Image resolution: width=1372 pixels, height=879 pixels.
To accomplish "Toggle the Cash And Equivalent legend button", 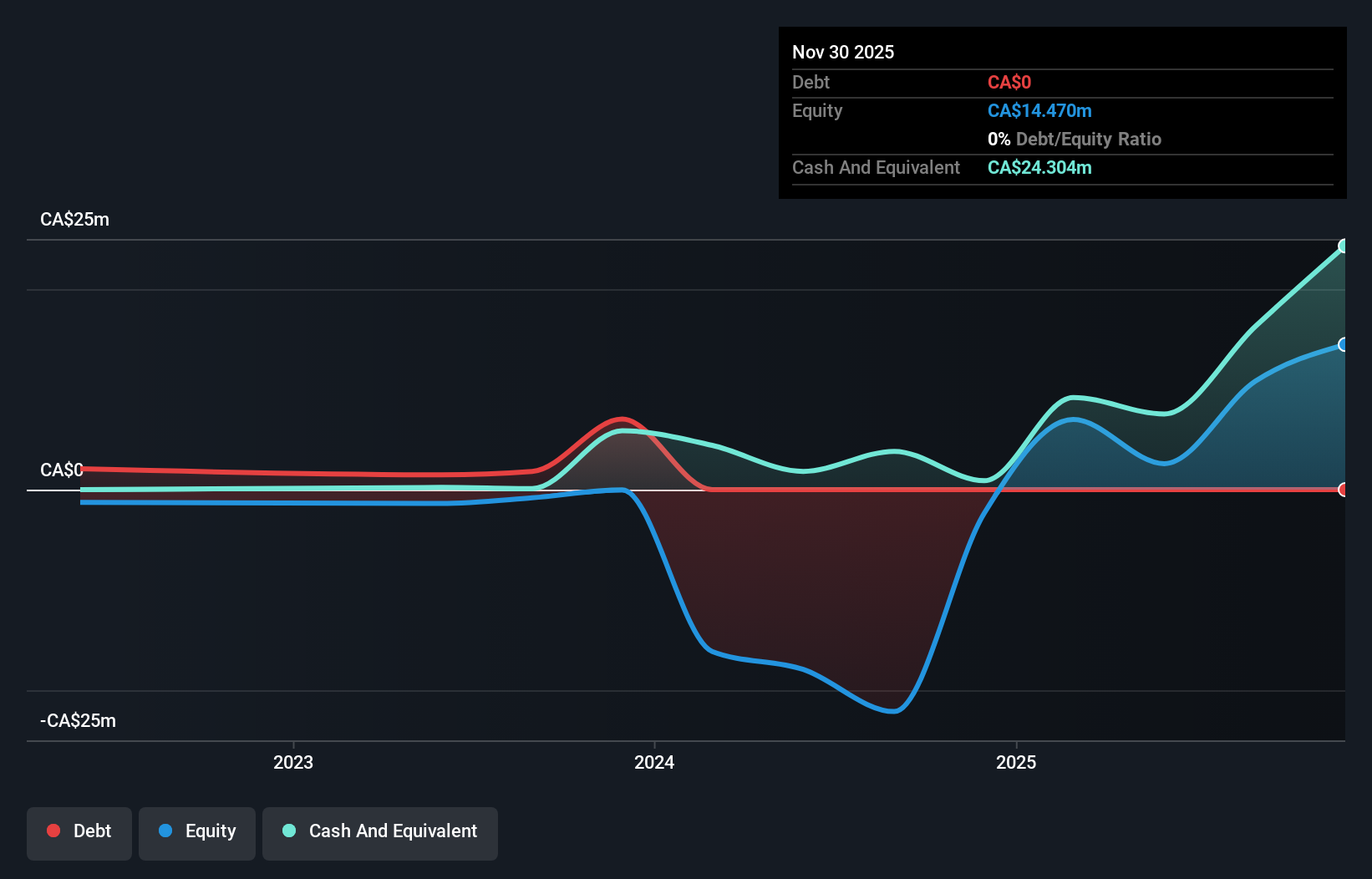I will [380, 833].
